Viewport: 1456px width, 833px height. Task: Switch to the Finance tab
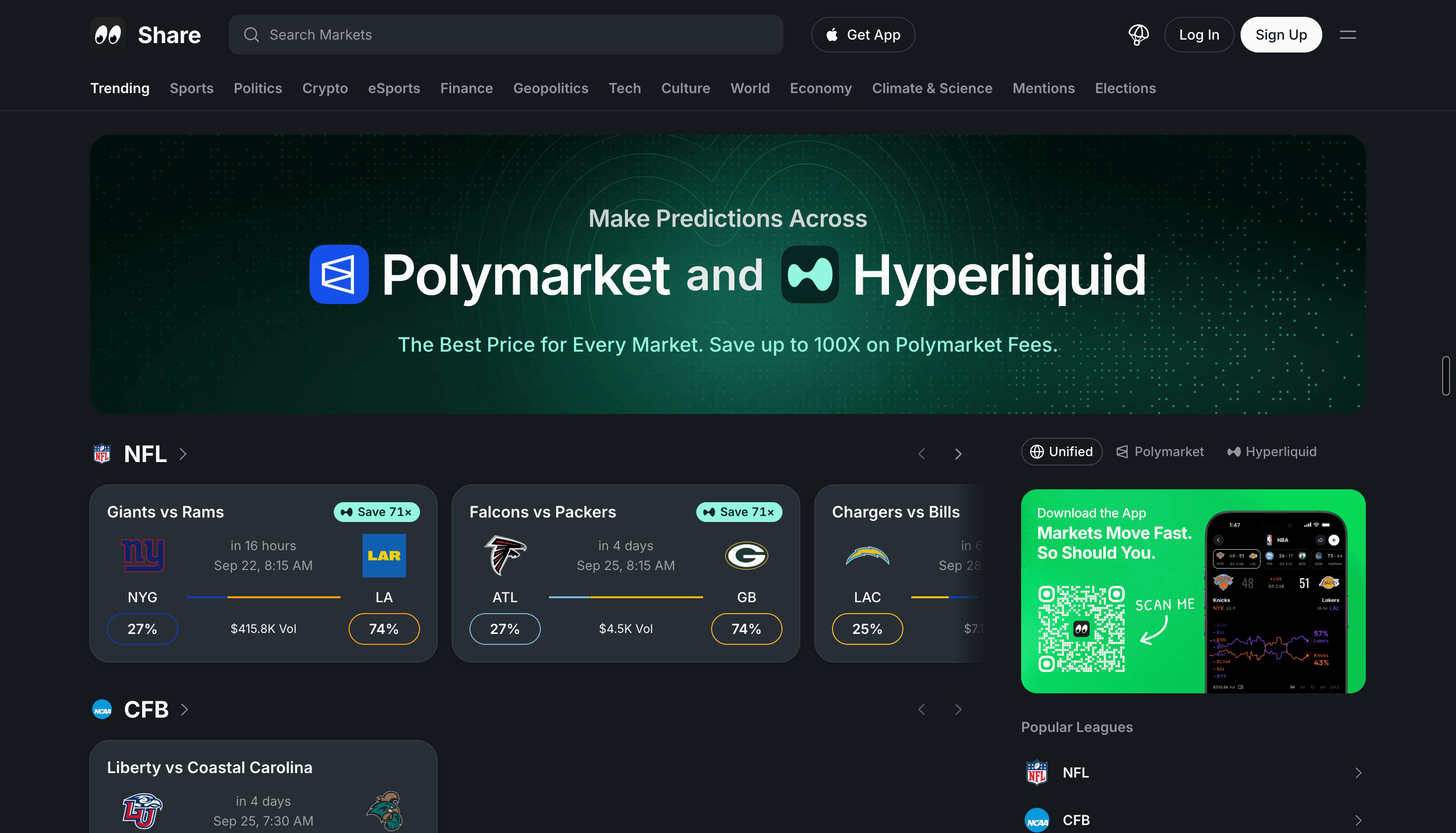[x=466, y=88]
